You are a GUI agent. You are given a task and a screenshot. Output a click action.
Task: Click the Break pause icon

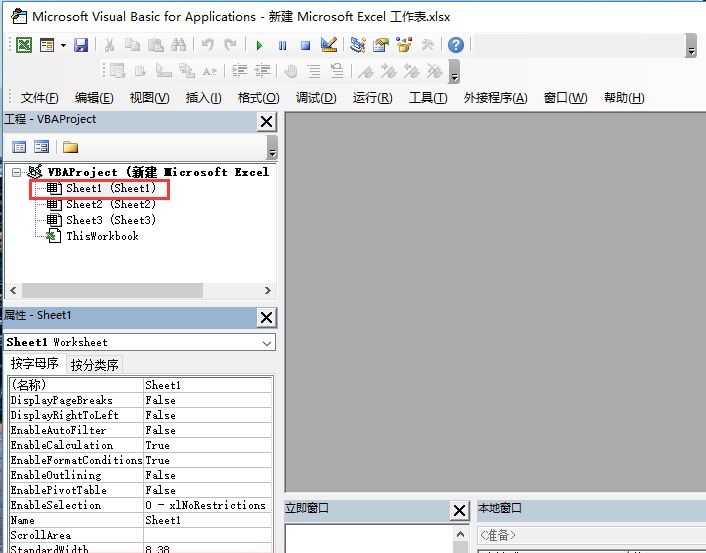[x=282, y=45]
